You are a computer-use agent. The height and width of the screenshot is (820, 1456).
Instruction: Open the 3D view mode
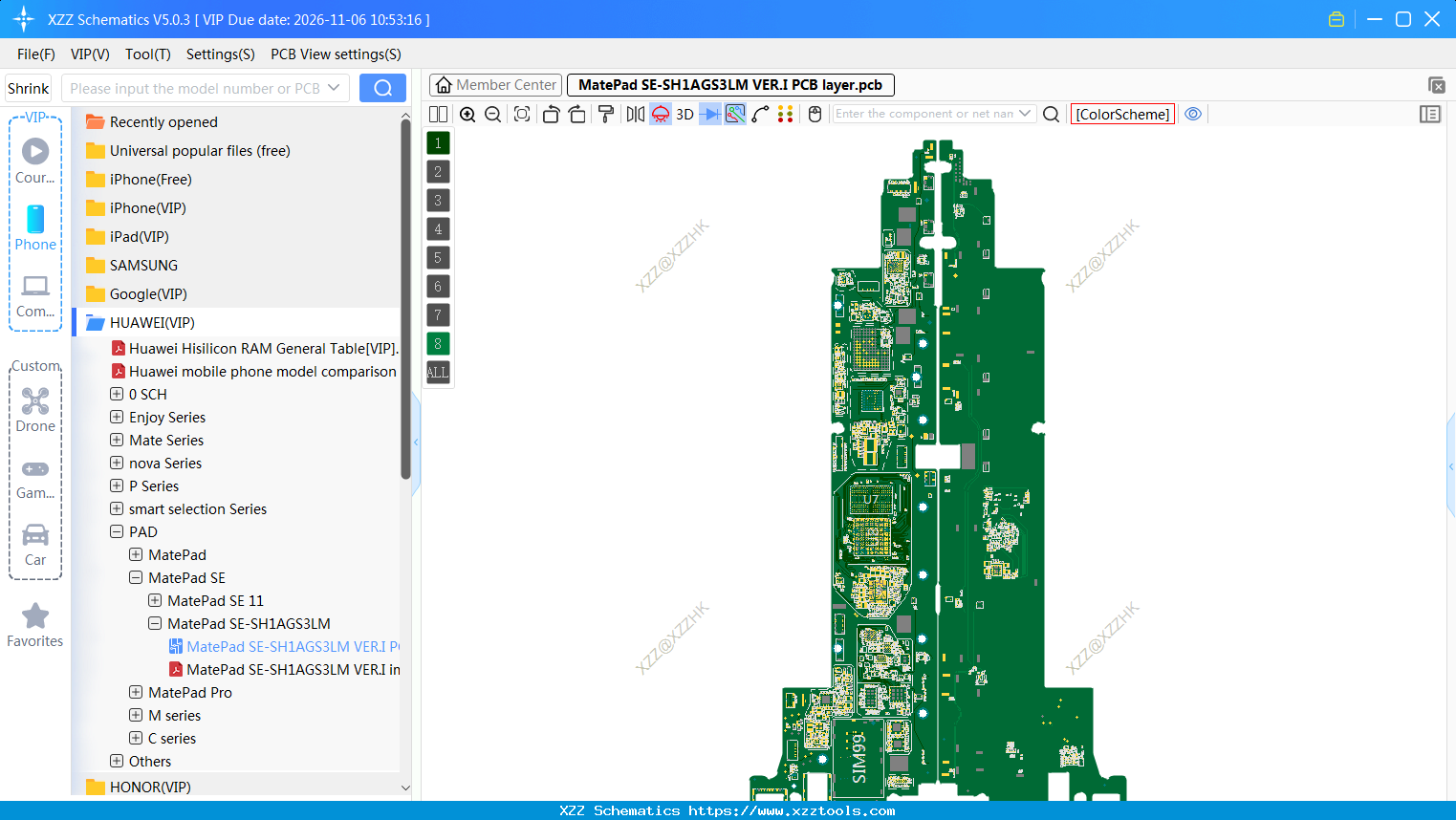click(x=685, y=114)
